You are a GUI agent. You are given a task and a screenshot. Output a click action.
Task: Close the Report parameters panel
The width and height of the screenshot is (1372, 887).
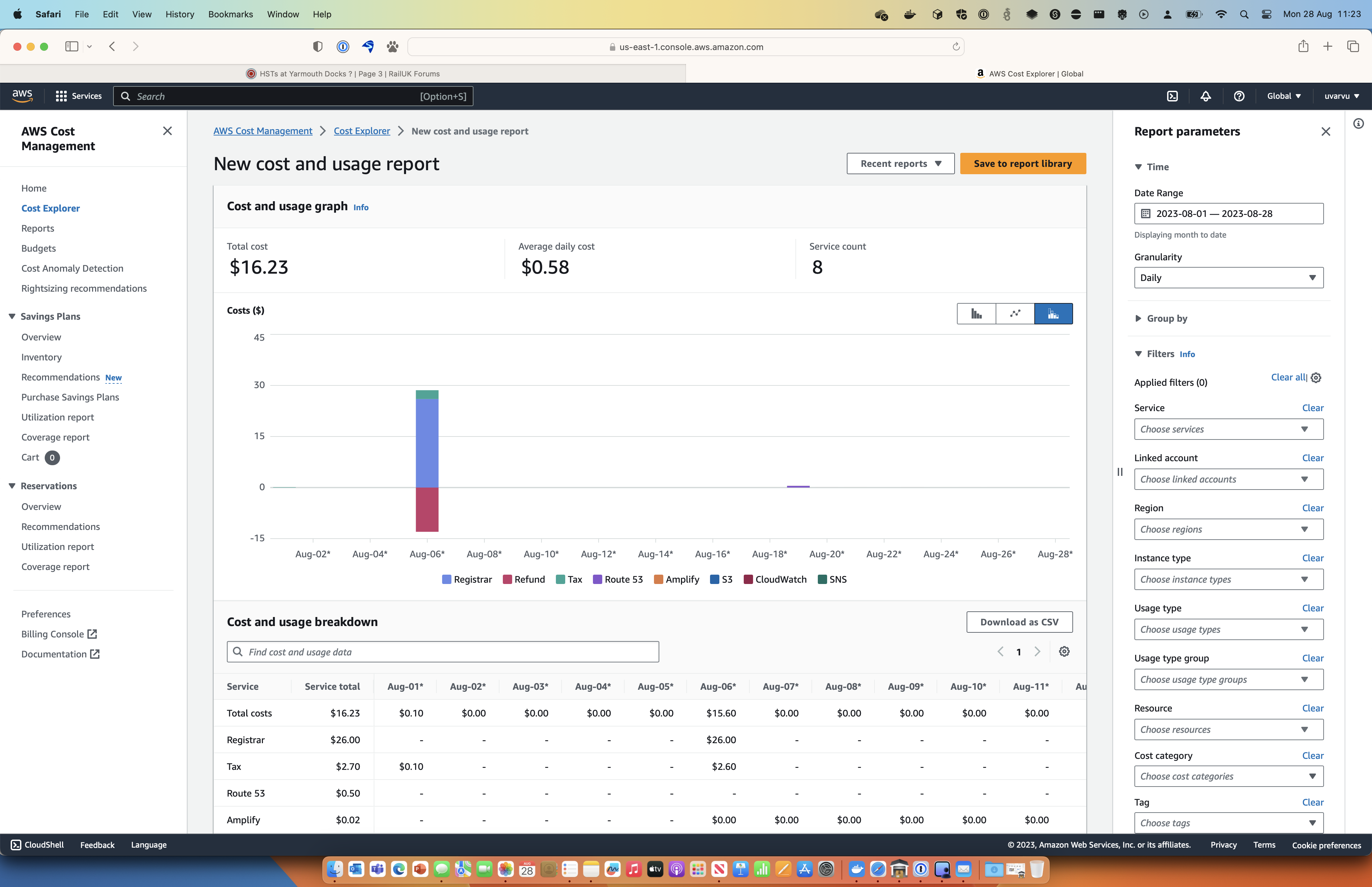(1325, 132)
